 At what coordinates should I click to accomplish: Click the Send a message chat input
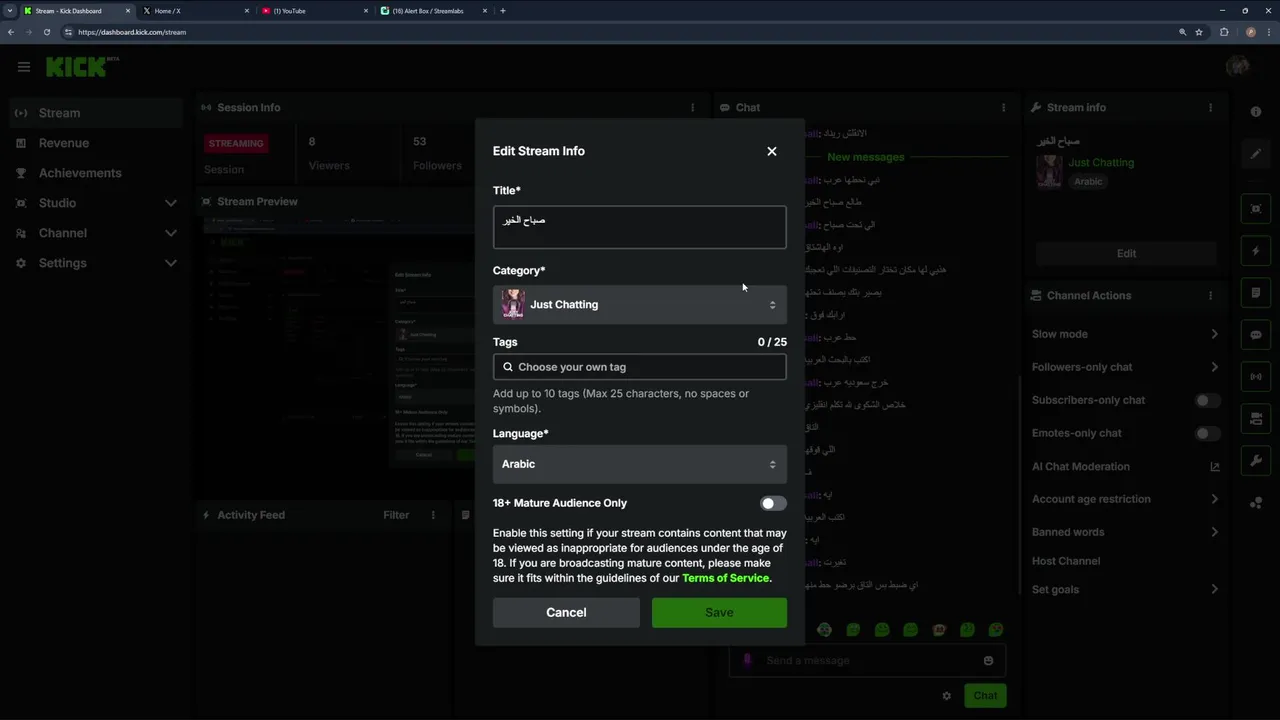pos(870,660)
